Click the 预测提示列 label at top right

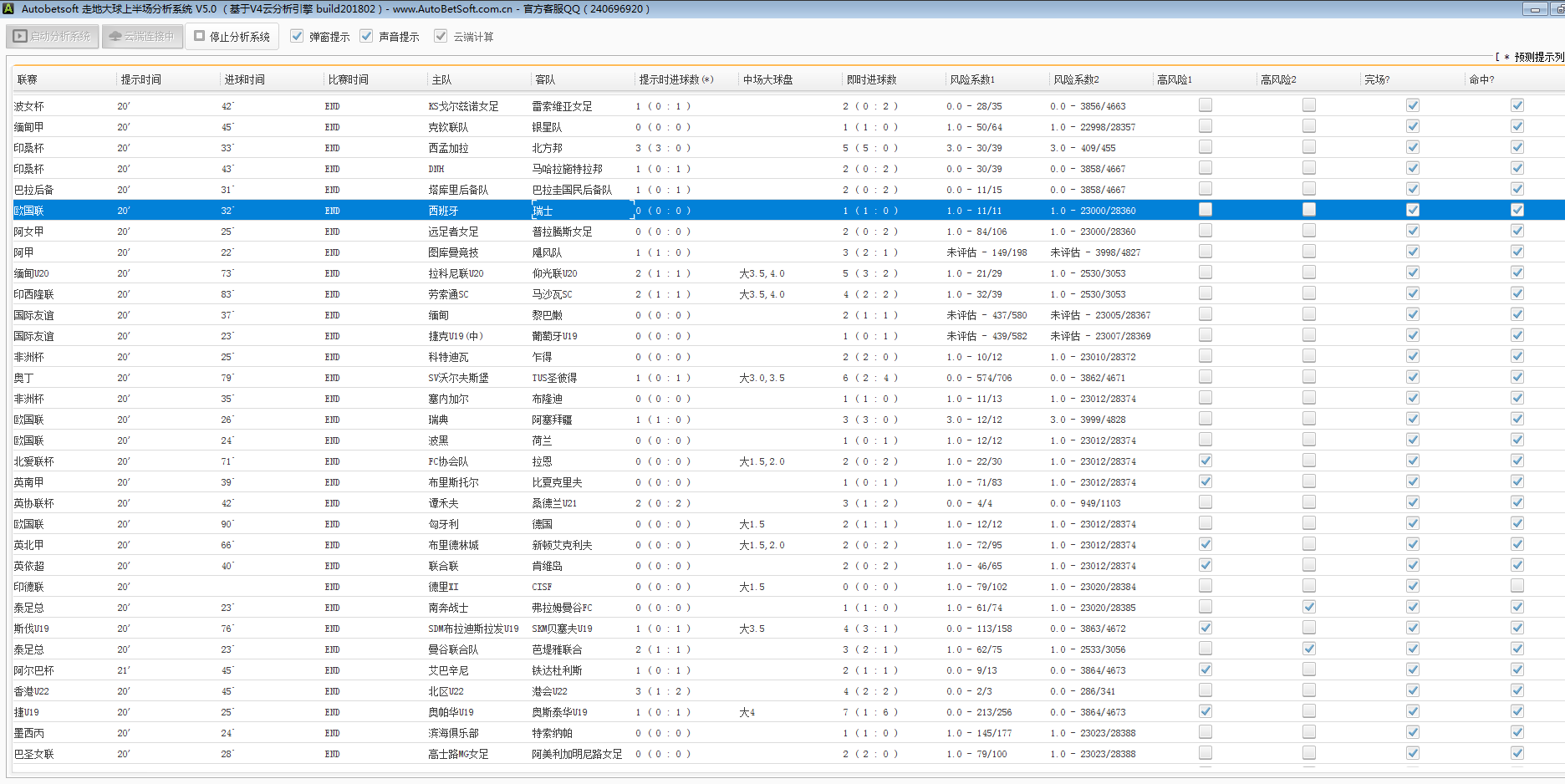tap(1538, 57)
